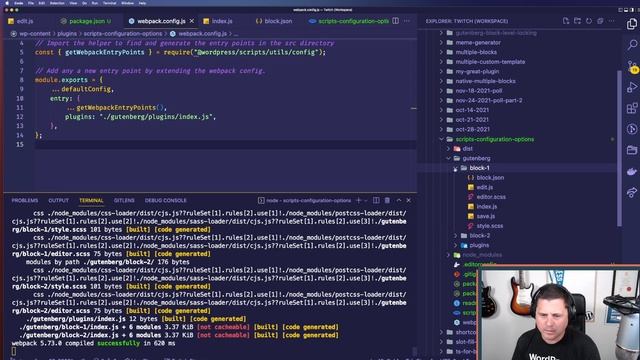Open the Docker whale icon view
This screenshot has height=360, width=640.
click(632, 171)
